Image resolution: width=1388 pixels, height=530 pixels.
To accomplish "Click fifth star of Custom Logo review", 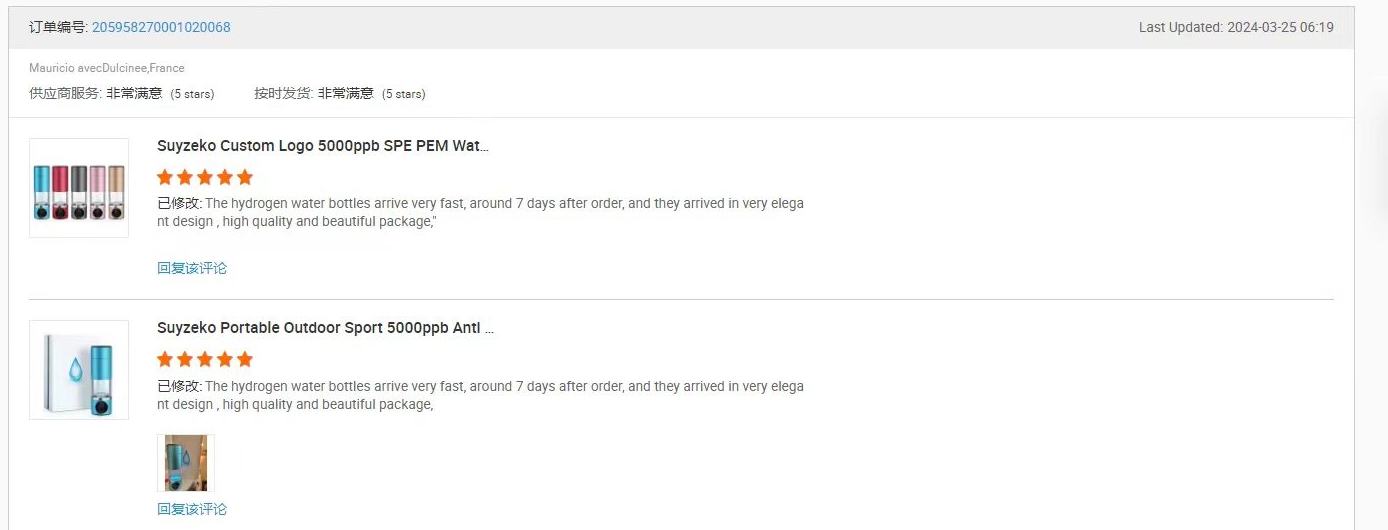I will [245, 177].
